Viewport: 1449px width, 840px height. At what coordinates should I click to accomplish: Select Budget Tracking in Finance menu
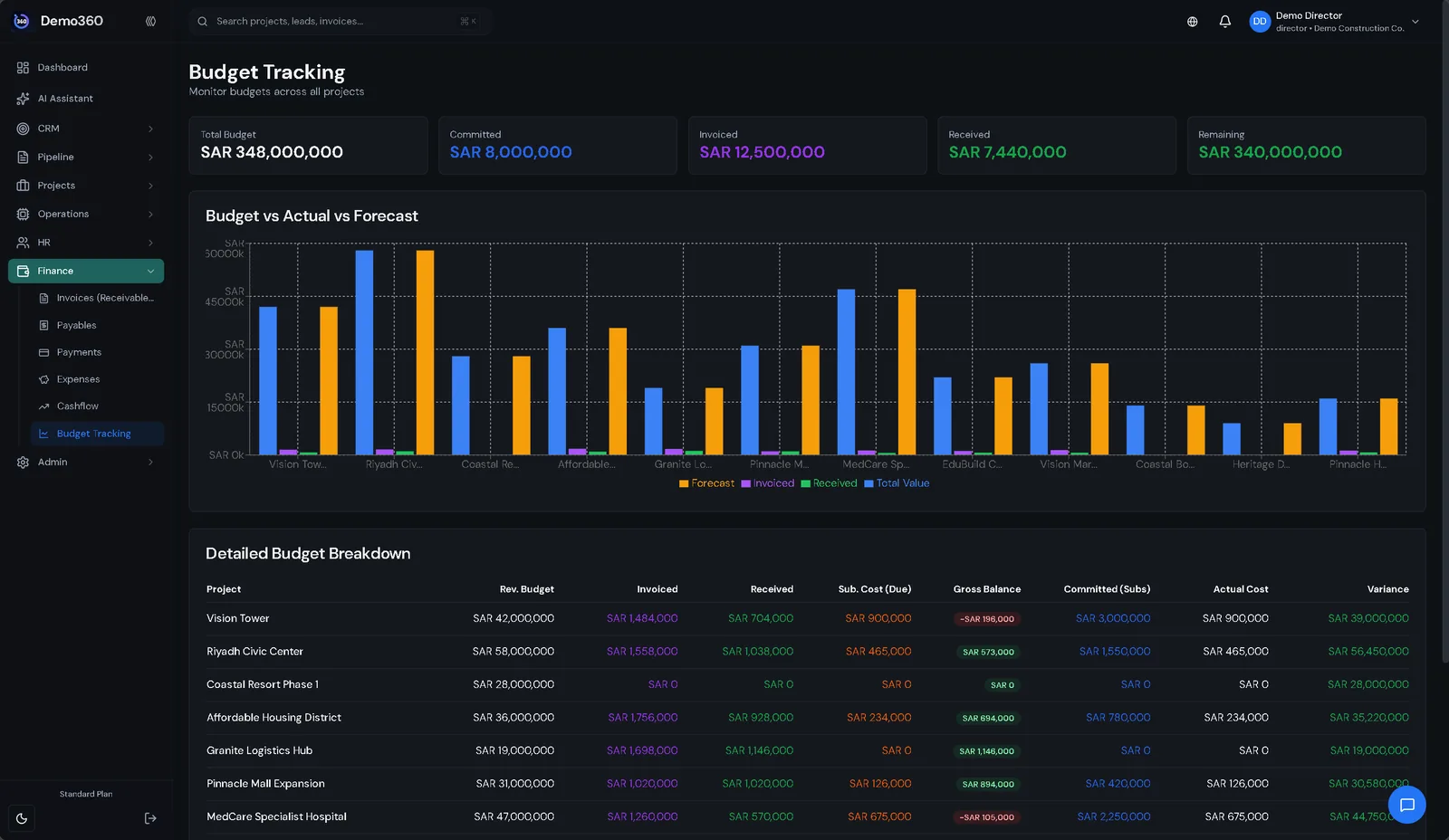pos(97,434)
